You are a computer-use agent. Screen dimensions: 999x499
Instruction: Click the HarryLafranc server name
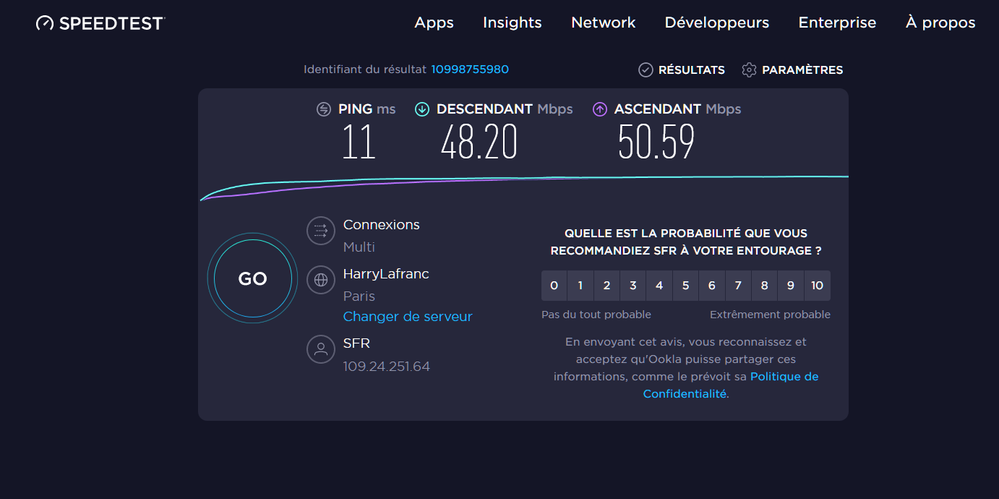tap(386, 274)
